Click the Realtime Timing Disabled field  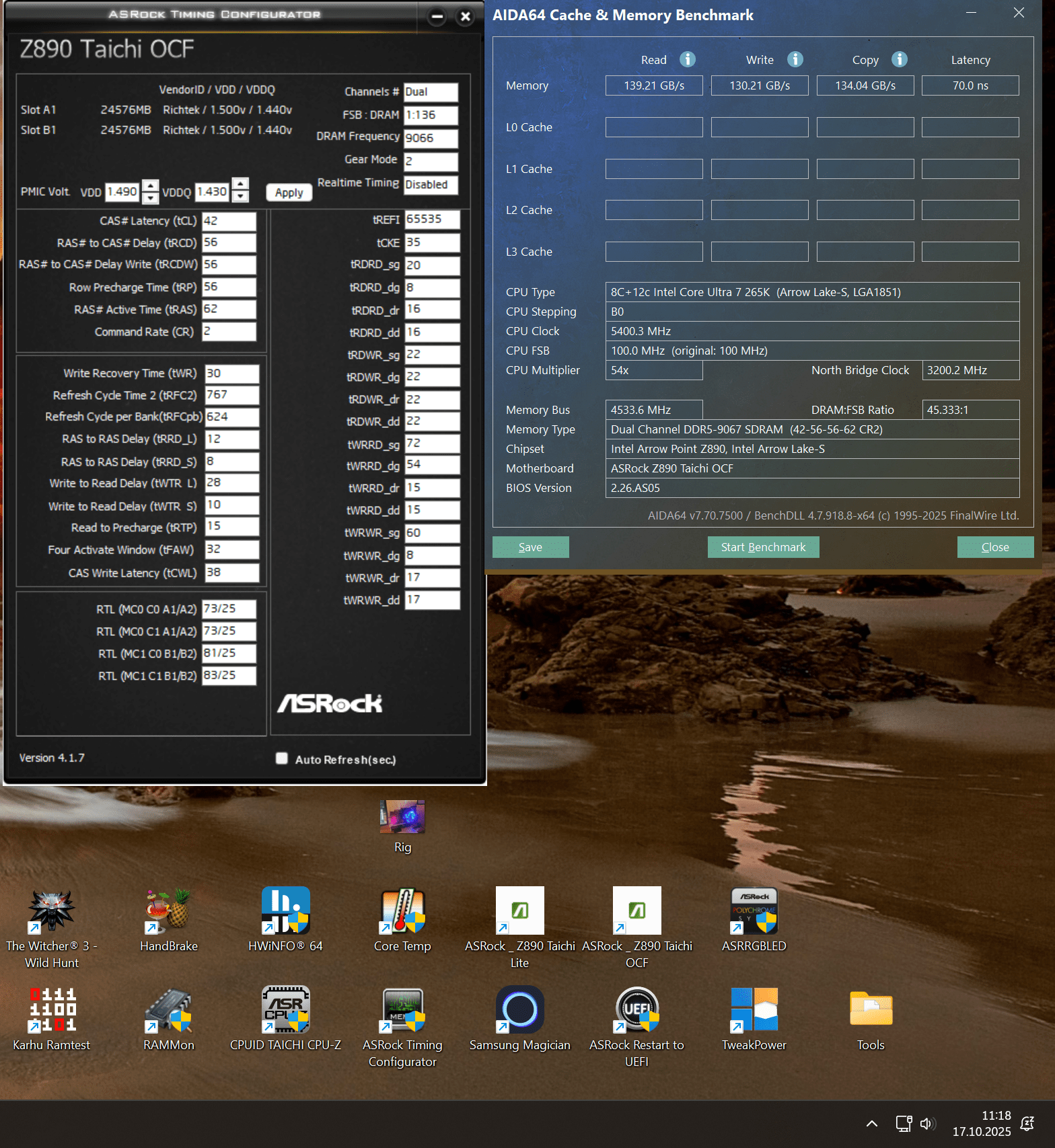431,184
